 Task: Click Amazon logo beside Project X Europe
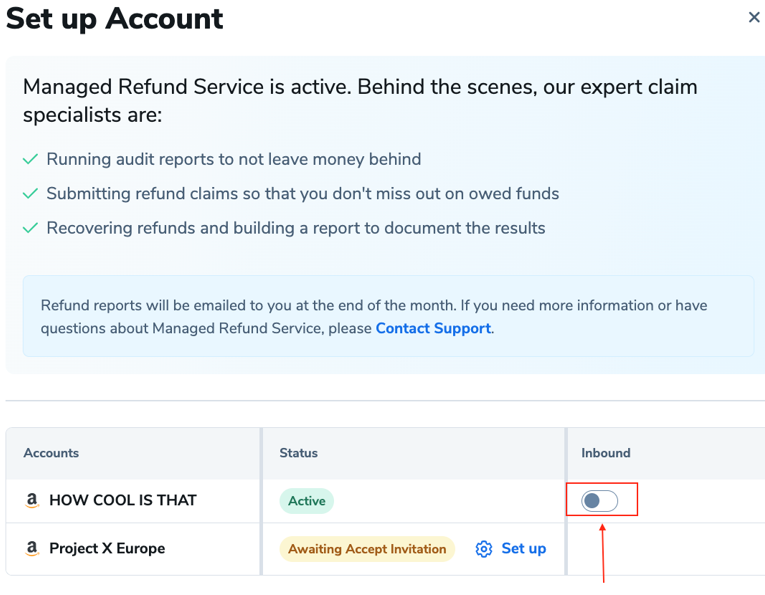32,548
